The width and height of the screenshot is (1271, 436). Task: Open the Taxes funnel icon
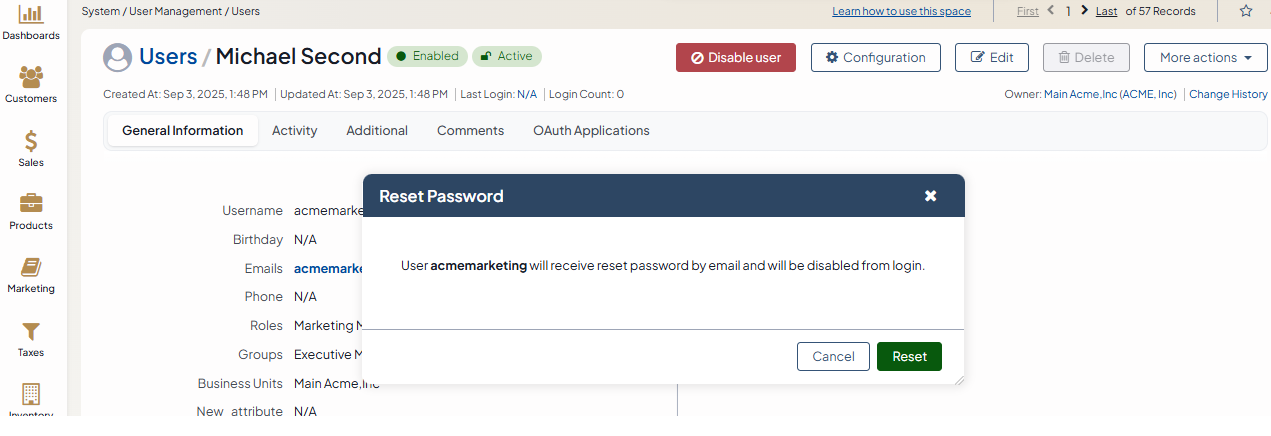coord(31,331)
